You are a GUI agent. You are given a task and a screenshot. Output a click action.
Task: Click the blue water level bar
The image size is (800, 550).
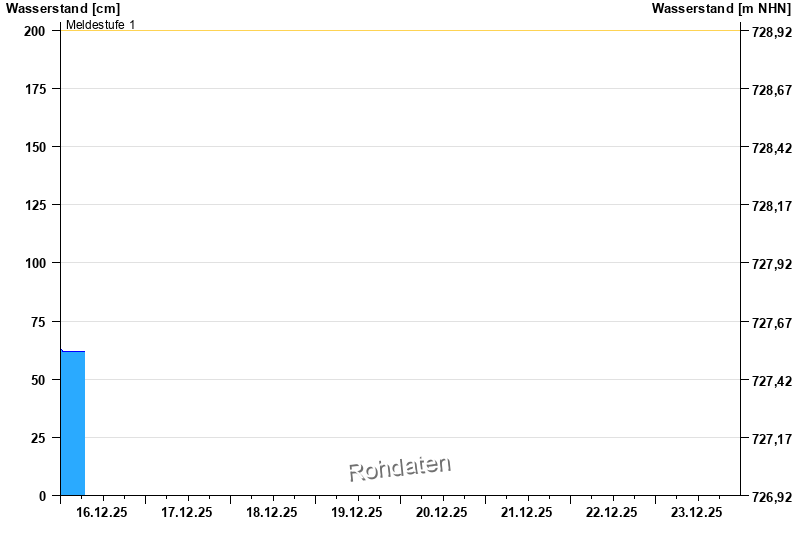[72, 423]
